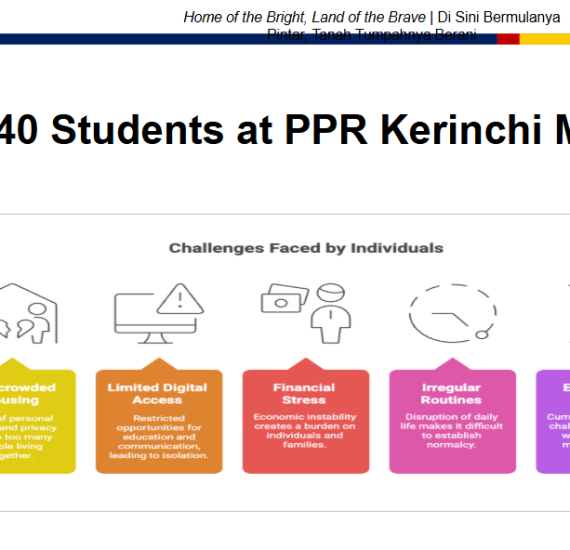Click the 'Financial Stress' card title
The image size is (570, 550).
click(x=304, y=394)
